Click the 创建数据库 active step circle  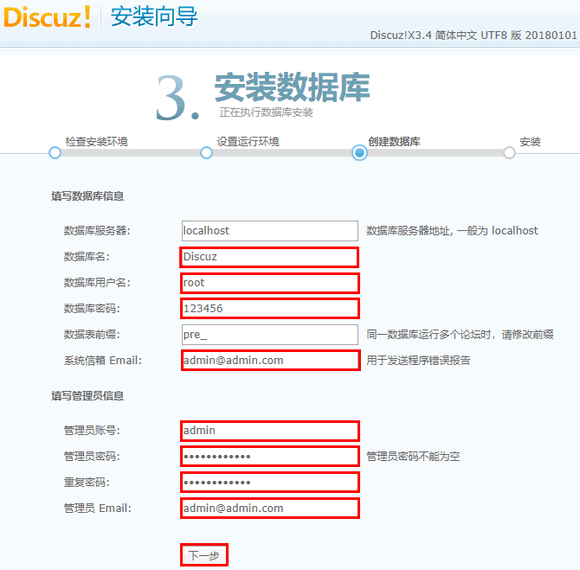[x=360, y=152]
